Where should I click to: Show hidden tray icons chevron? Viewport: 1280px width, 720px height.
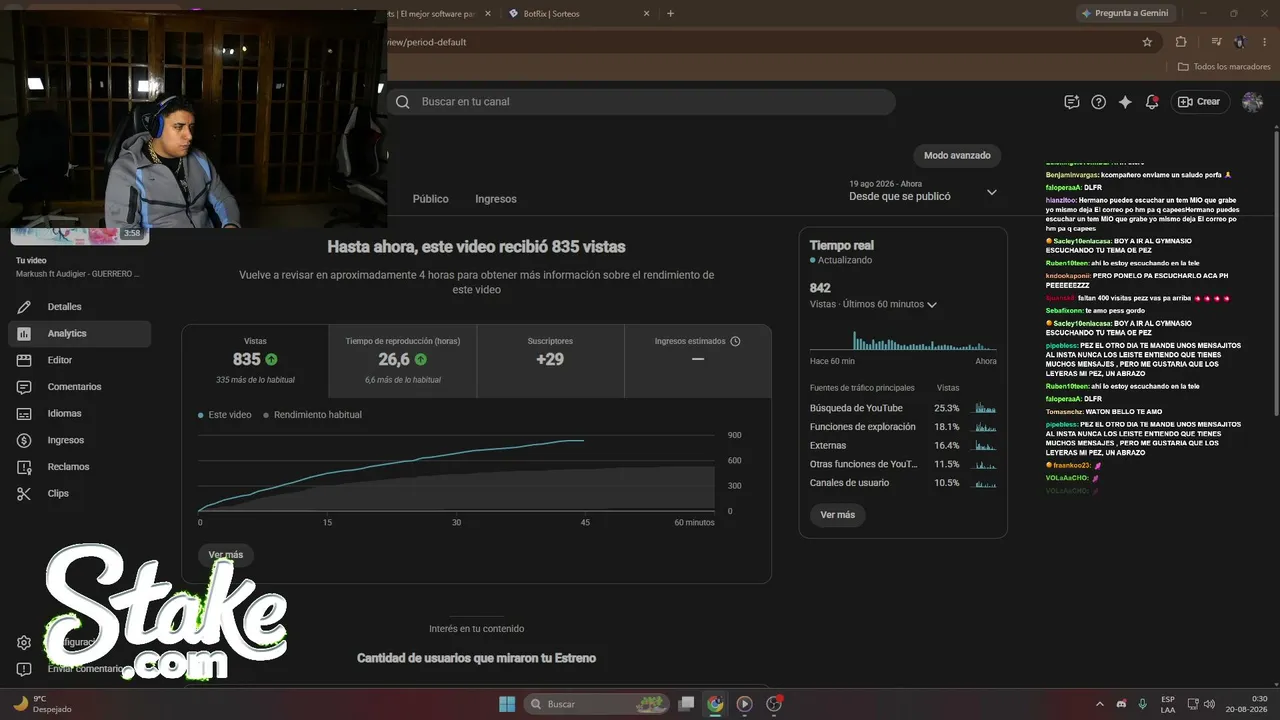[x=1100, y=704]
